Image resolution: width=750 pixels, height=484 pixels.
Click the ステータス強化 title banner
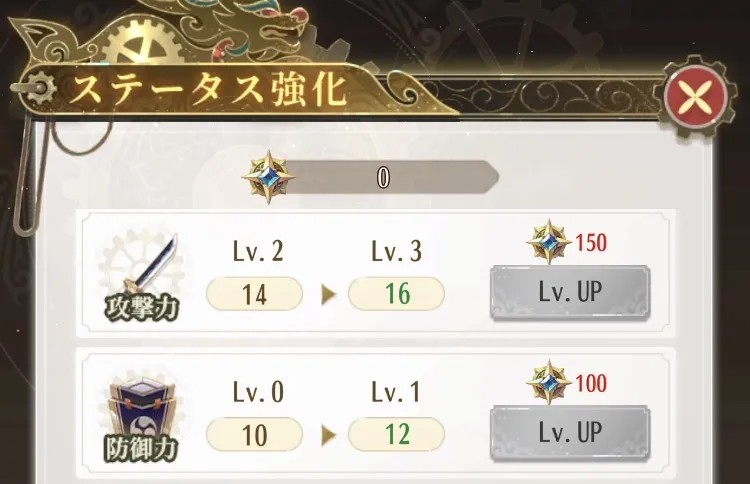coord(209,89)
